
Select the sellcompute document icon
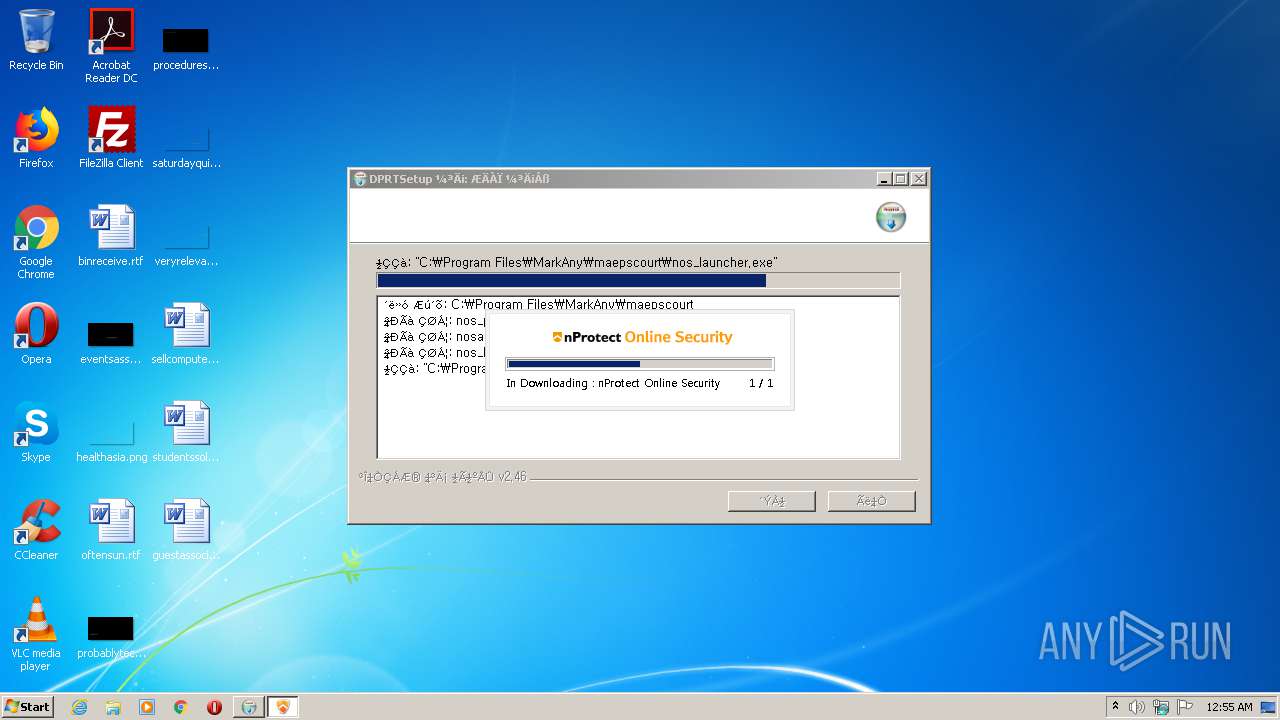point(186,334)
